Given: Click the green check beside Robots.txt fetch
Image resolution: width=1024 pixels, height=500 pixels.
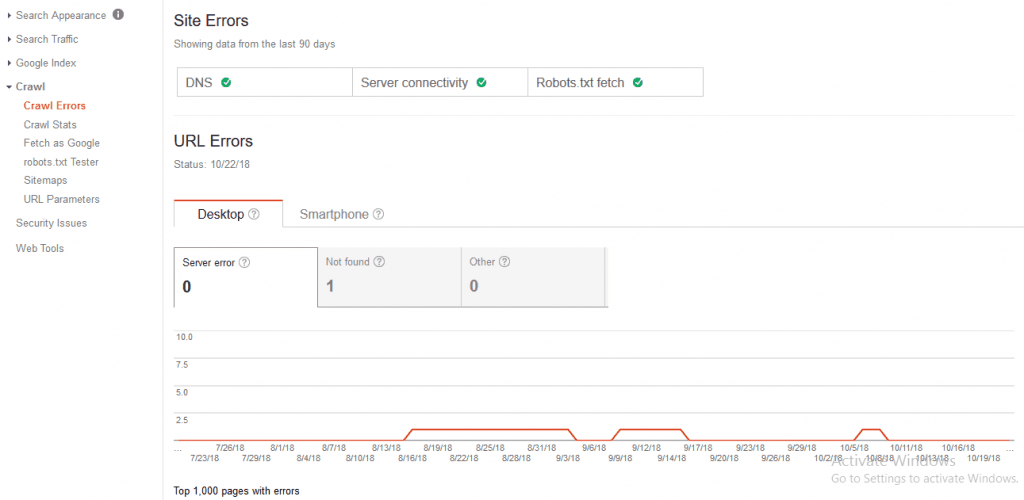Looking at the screenshot, I should (638, 83).
